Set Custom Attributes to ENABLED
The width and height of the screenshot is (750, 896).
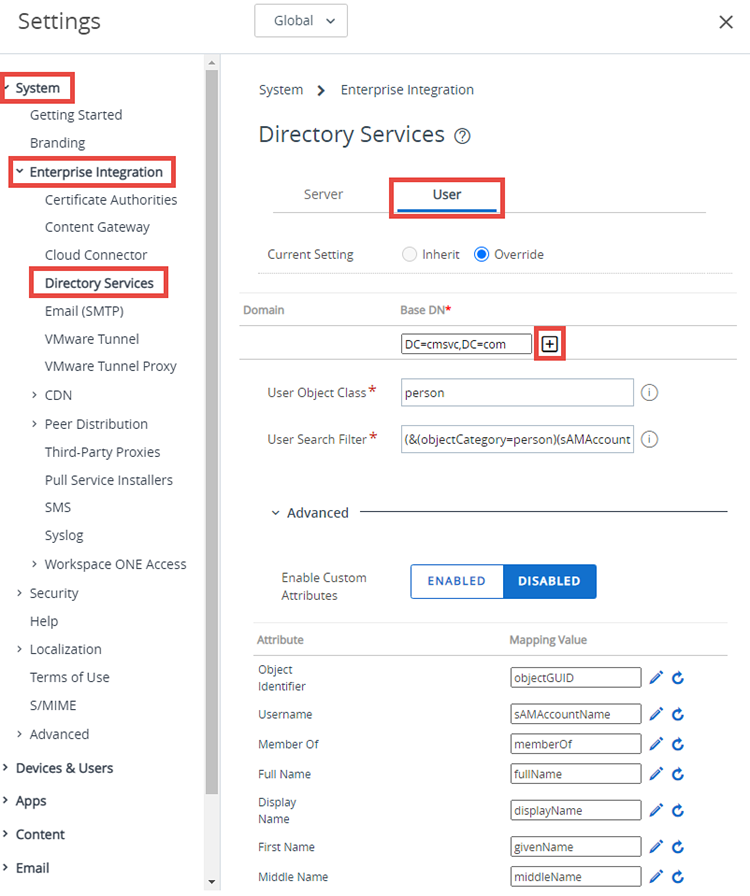pos(457,581)
